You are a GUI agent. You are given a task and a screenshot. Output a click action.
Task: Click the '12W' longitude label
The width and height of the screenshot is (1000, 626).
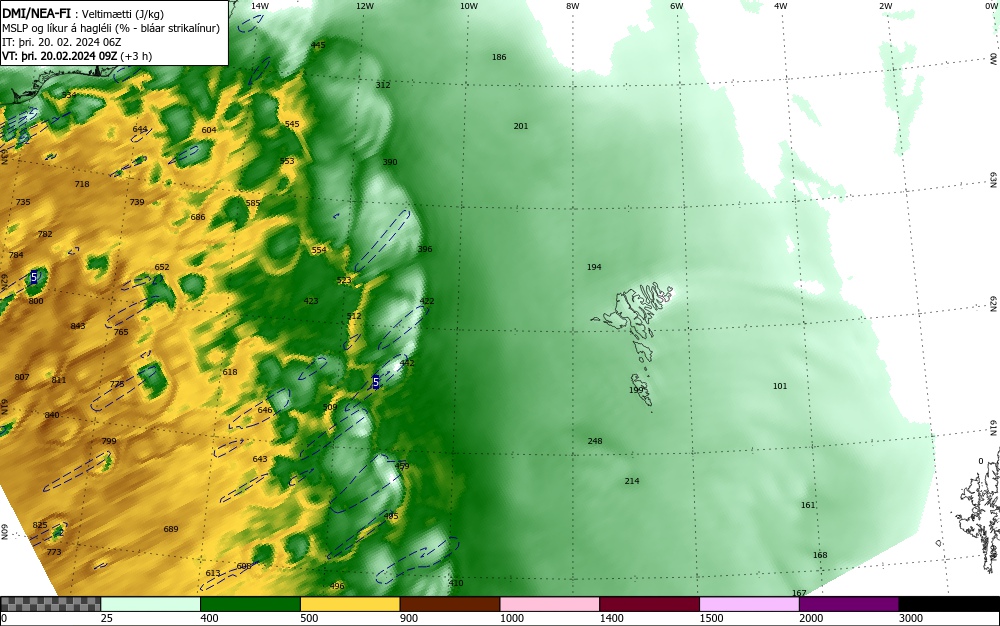point(365,6)
